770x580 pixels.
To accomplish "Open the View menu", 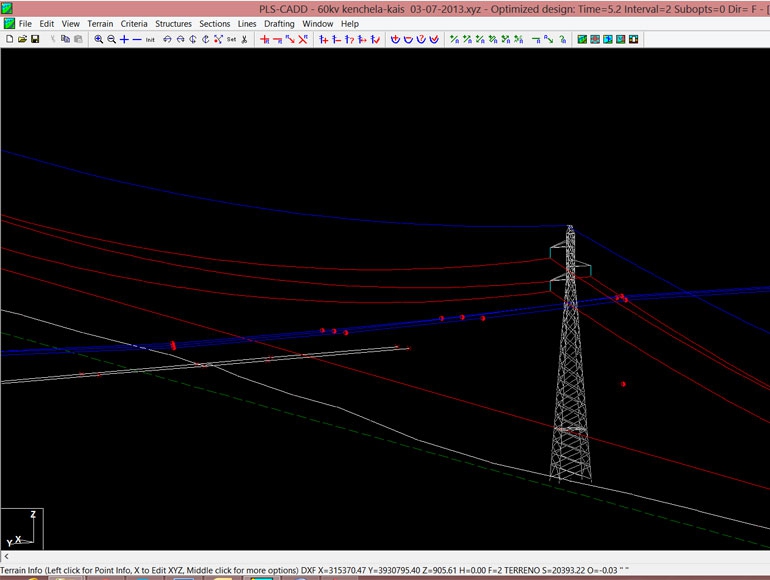I will [71, 24].
